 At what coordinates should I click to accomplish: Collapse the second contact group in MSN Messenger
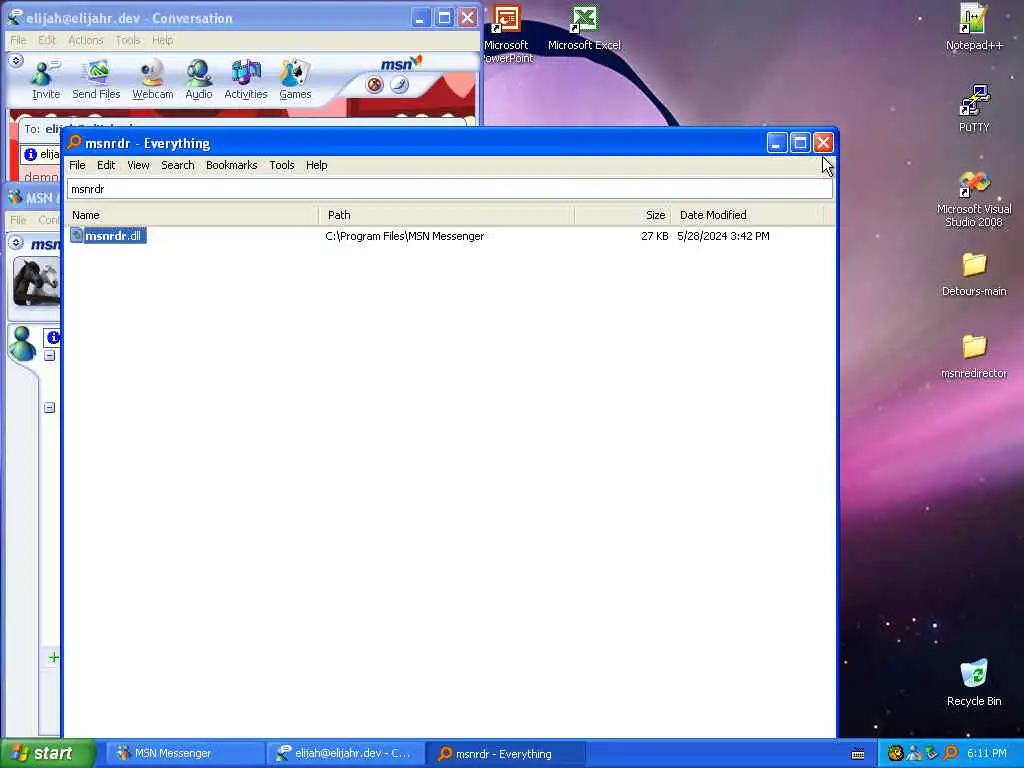coord(50,408)
